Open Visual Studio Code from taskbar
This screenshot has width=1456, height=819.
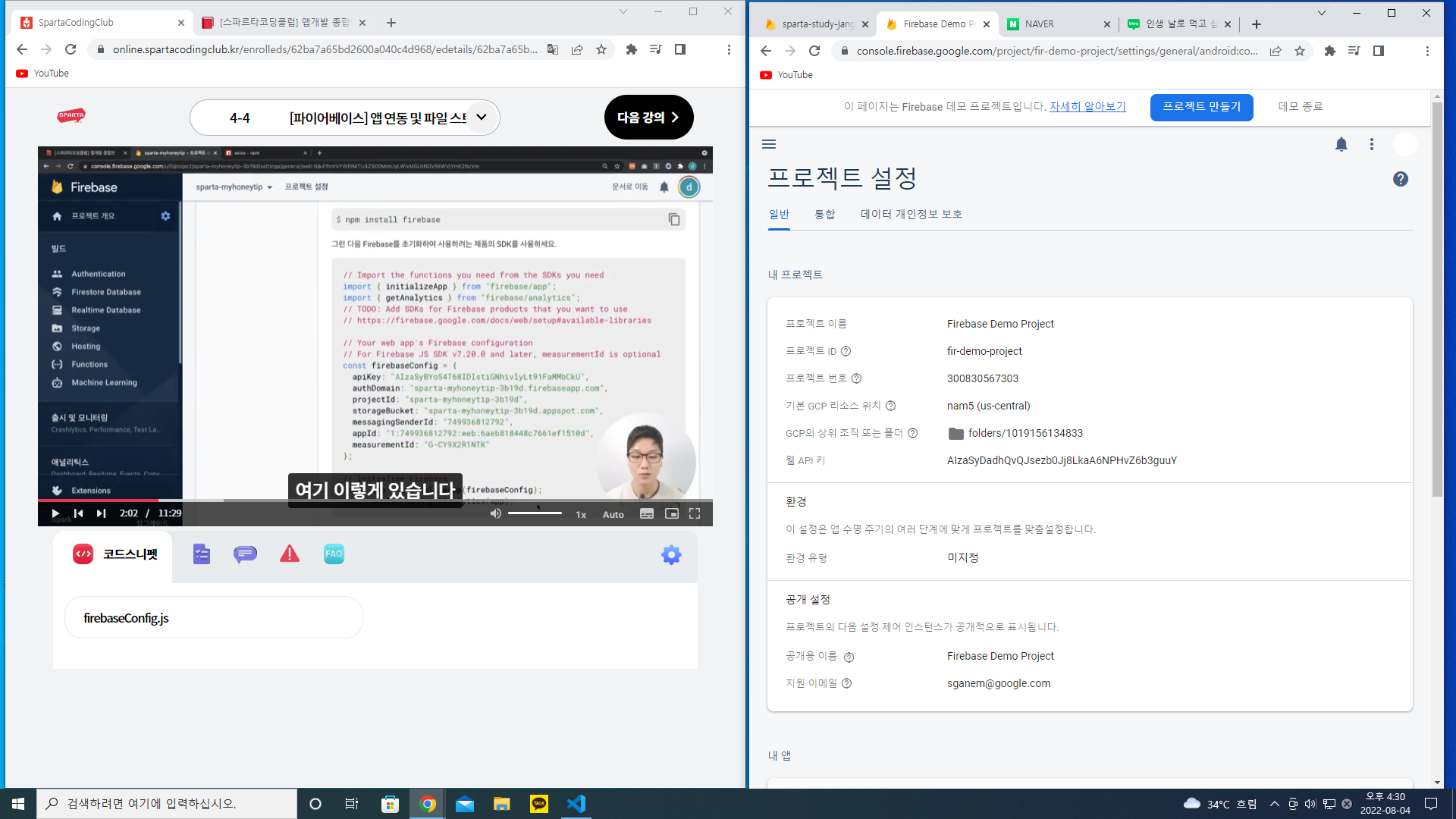pos(576,804)
